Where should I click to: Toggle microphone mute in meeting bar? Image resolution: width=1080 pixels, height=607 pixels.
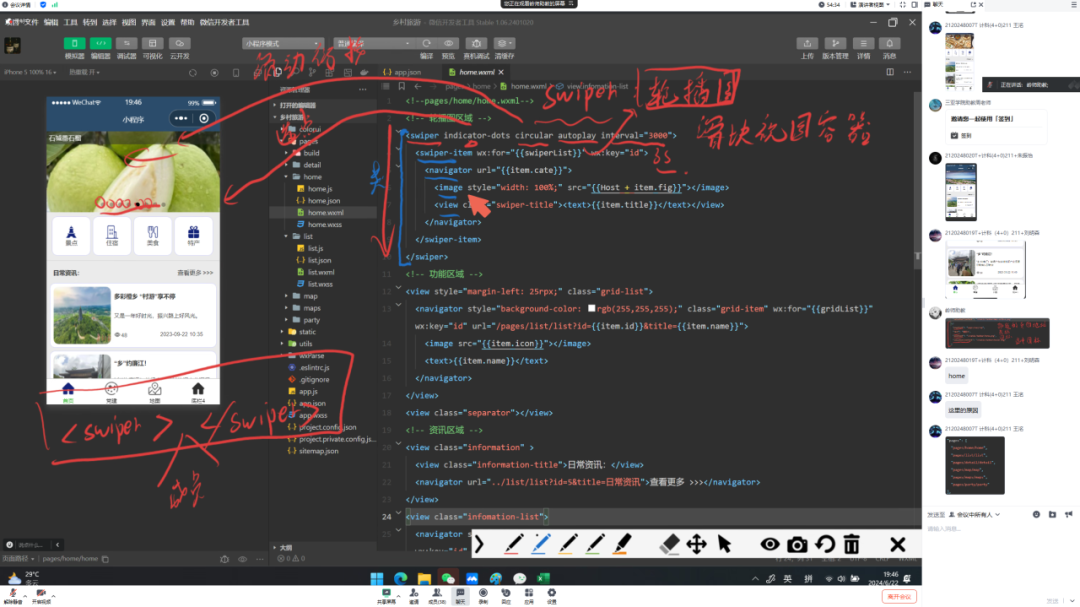pyautogui.click(x=12, y=595)
